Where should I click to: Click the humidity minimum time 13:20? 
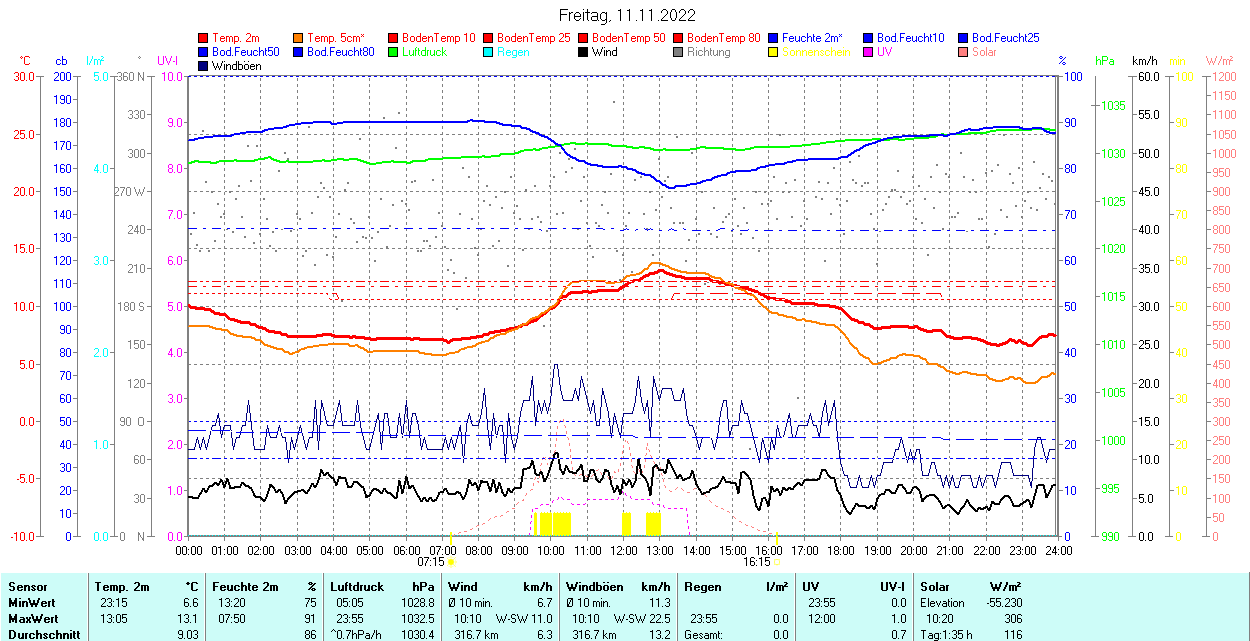(230, 603)
